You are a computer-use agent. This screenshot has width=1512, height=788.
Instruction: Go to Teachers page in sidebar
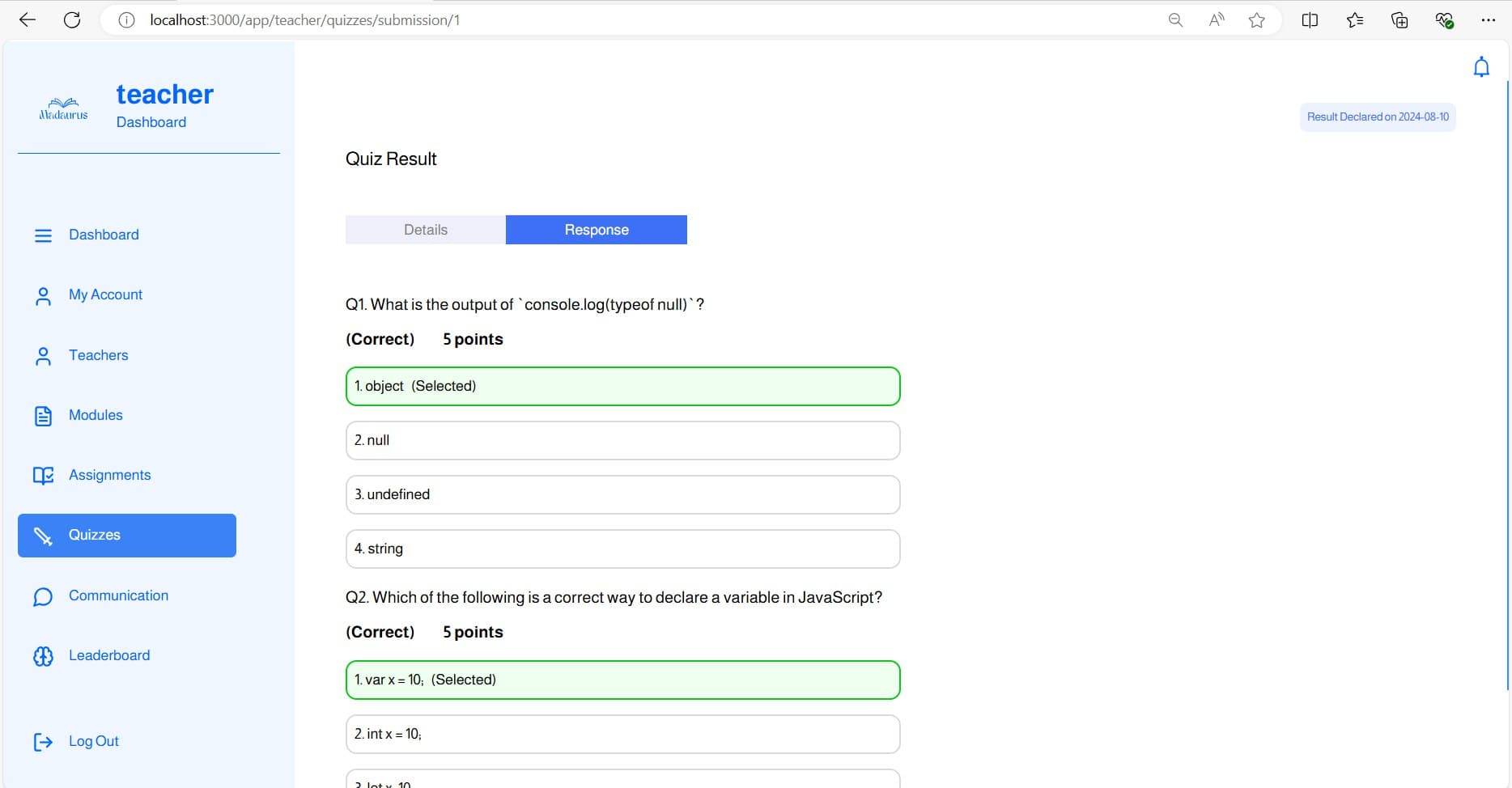tap(98, 355)
